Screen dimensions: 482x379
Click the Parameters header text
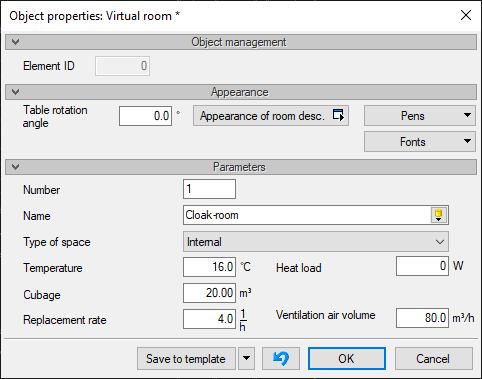(239, 167)
